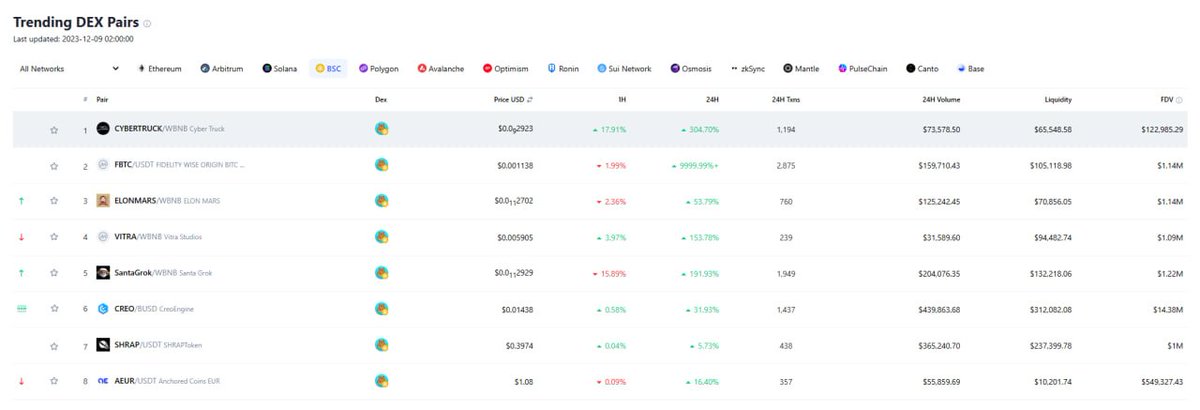Click SantaGrok token logo

[103, 273]
